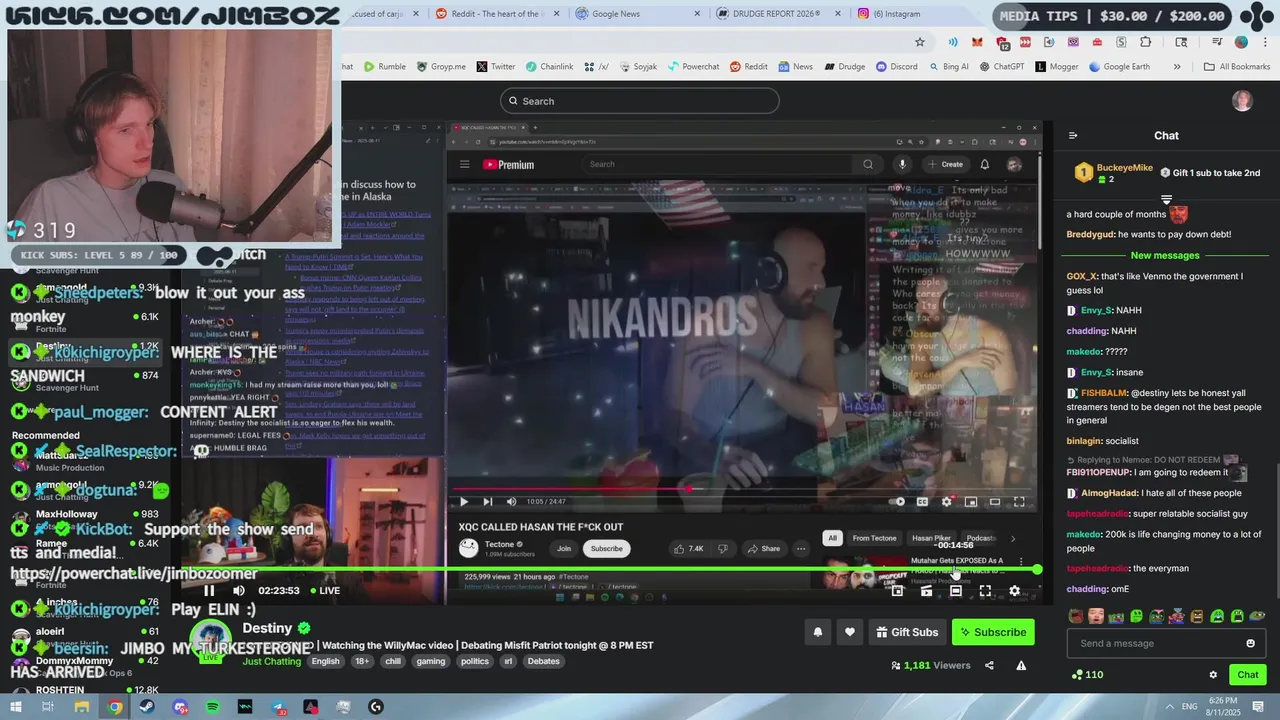Enter fullscreen on Kick player
1280x720 pixels.
coord(985,591)
